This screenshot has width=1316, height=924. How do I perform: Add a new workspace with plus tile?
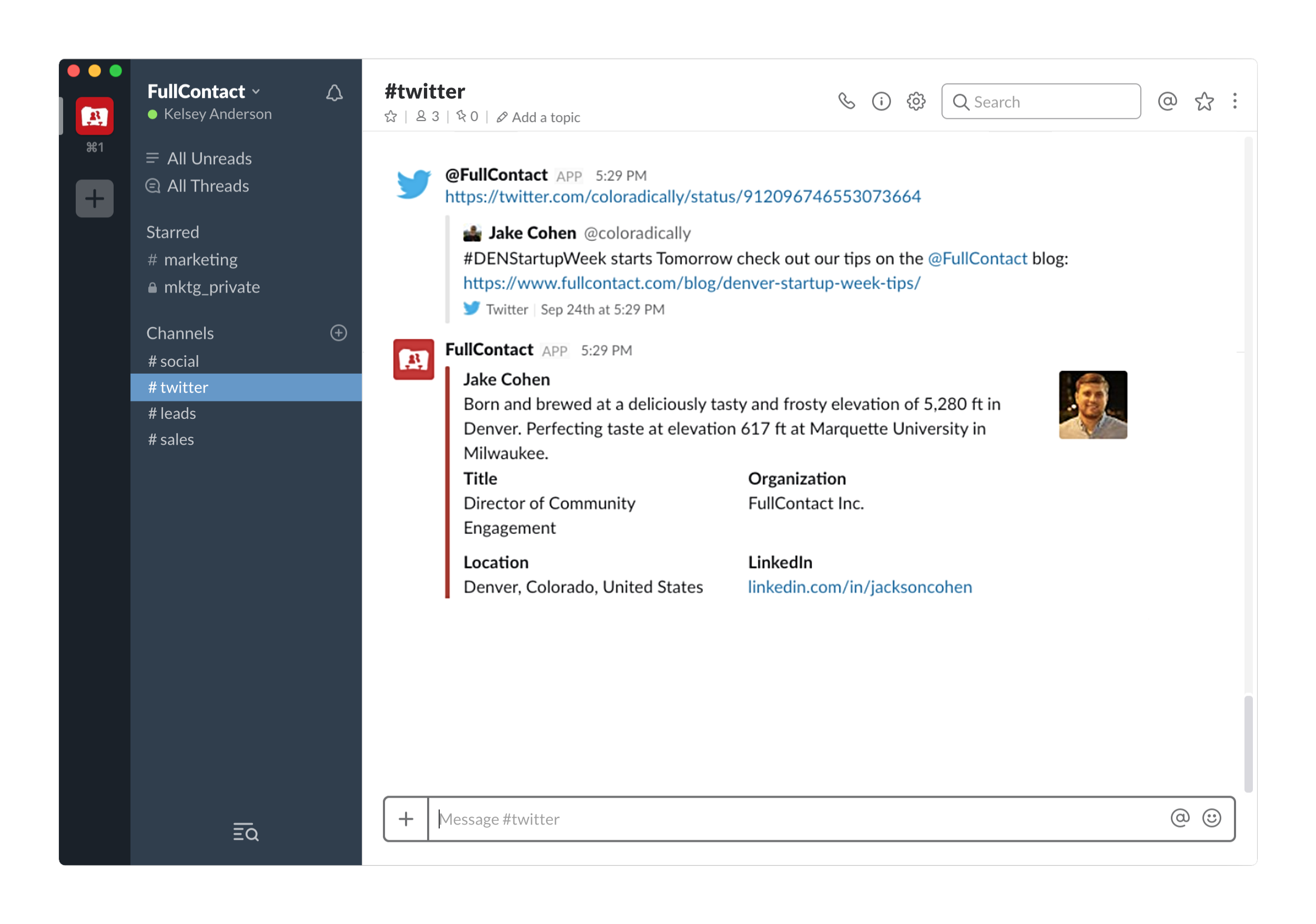(x=95, y=199)
